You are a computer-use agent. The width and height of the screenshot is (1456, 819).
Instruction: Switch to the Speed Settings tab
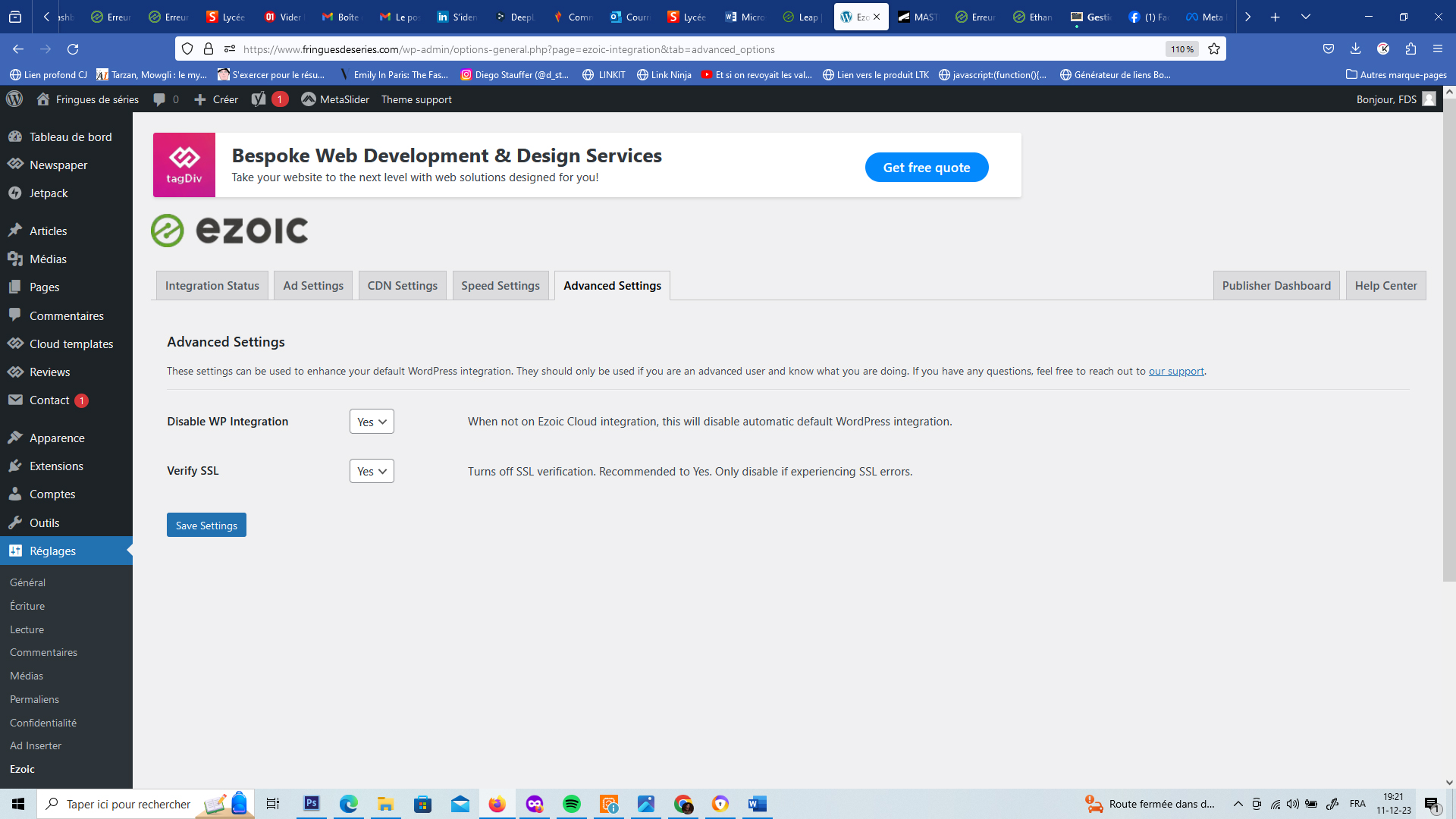click(500, 286)
